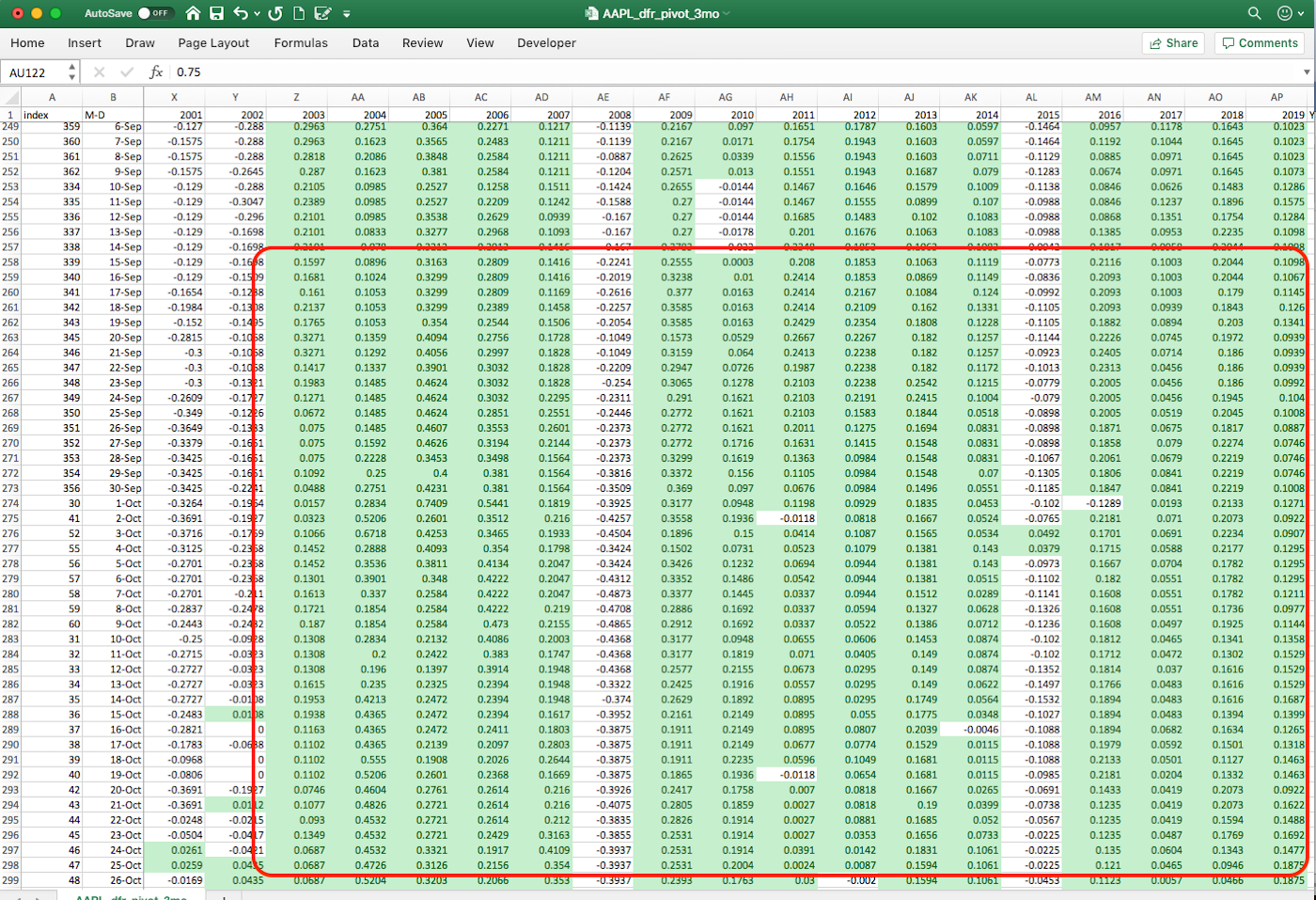
Task: Click the Name Box showing AU122
Action: pyautogui.click(x=36, y=72)
